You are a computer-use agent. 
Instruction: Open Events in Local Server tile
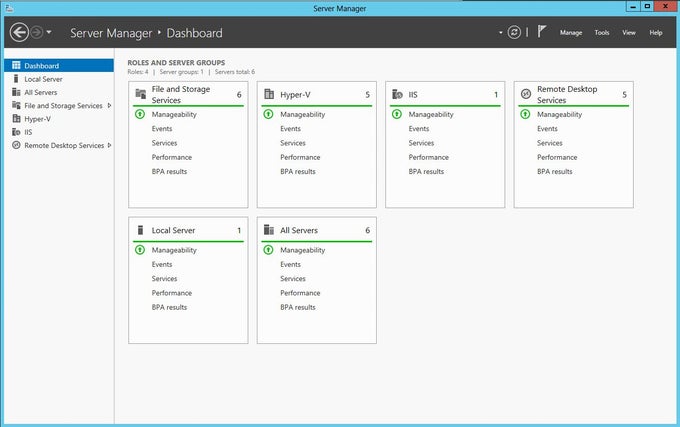[x=162, y=264]
